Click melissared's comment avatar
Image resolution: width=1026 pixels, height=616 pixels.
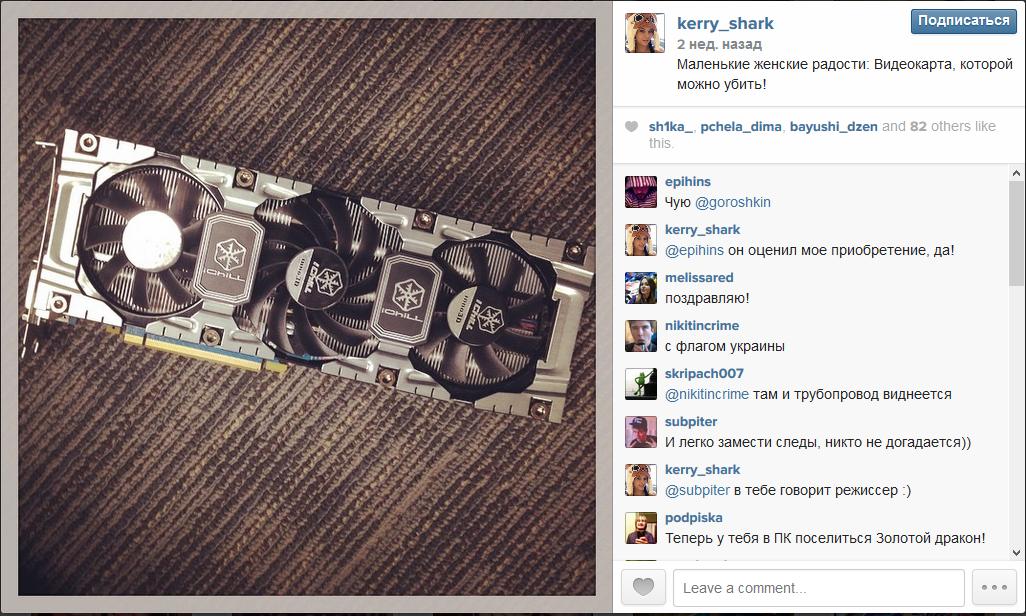click(641, 288)
